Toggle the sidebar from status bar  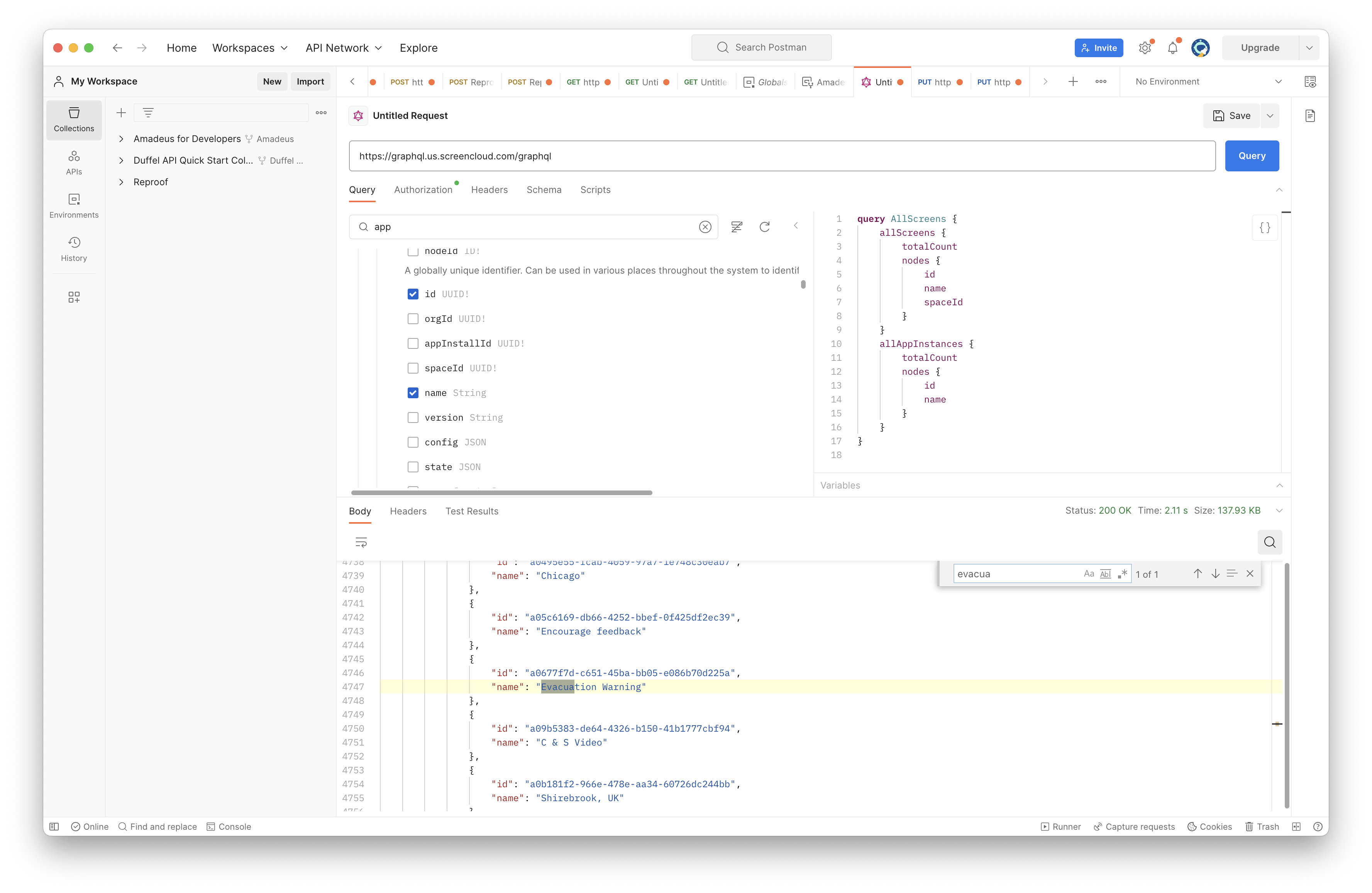[x=54, y=827]
